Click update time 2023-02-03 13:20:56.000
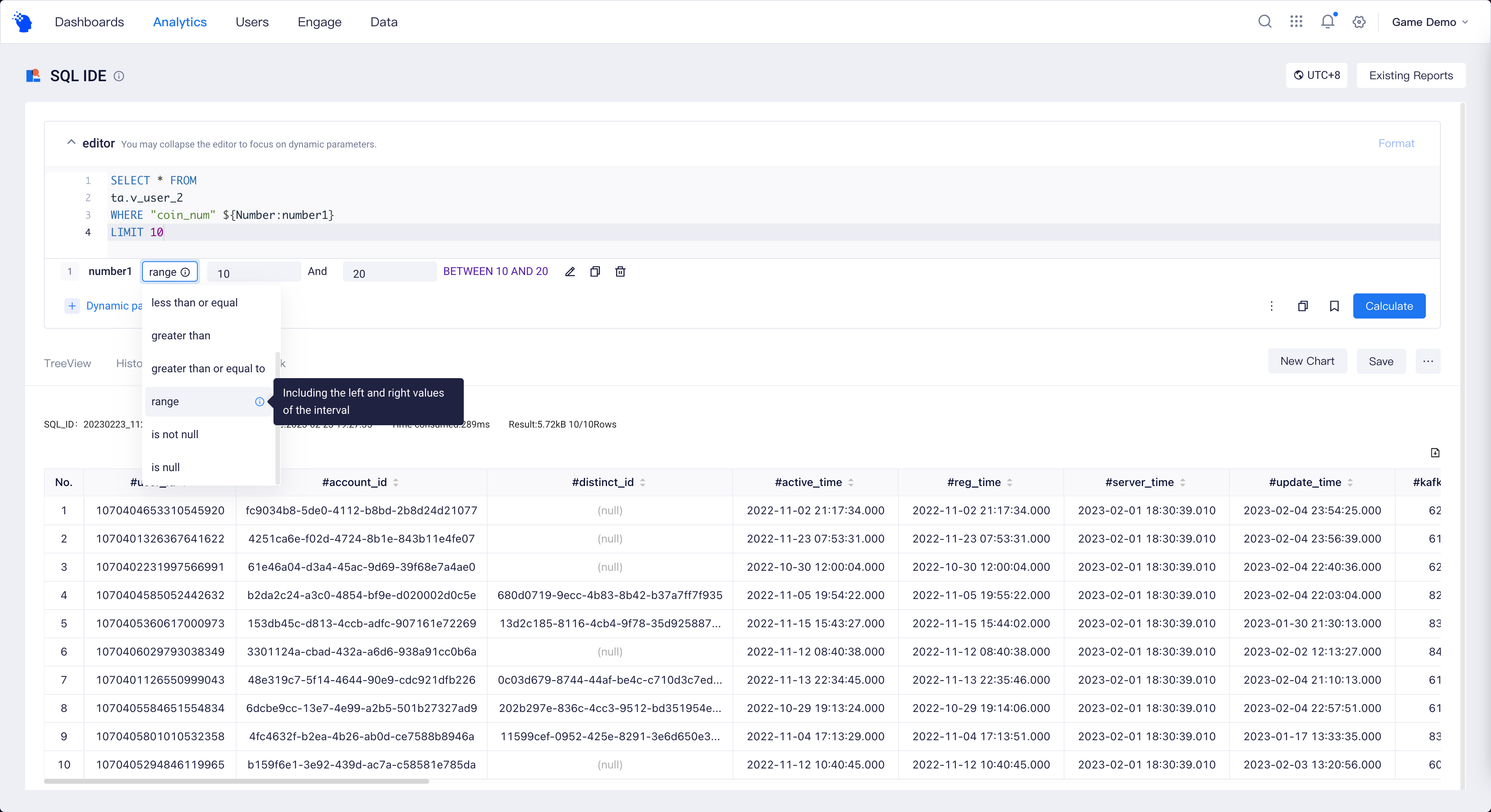 (1312, 765)
